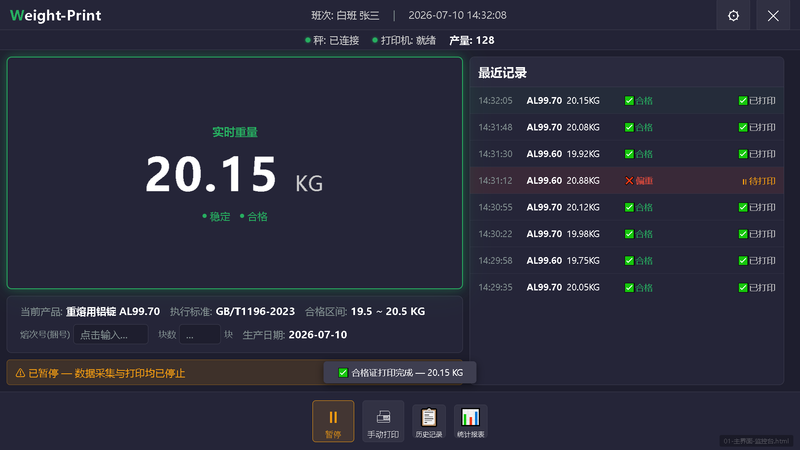Click the printer status 打印机: 就绪
The image size is (800, 450).
point(404,40)
